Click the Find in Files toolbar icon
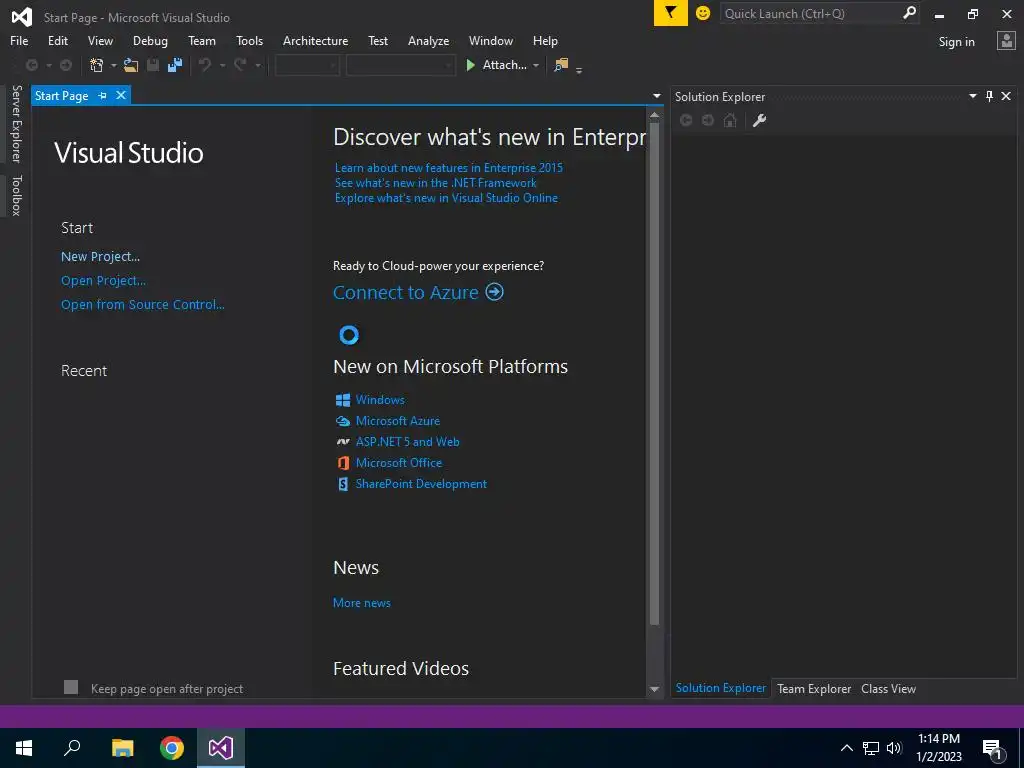This screenshot has width=1024, height=768. click(561, 65)
